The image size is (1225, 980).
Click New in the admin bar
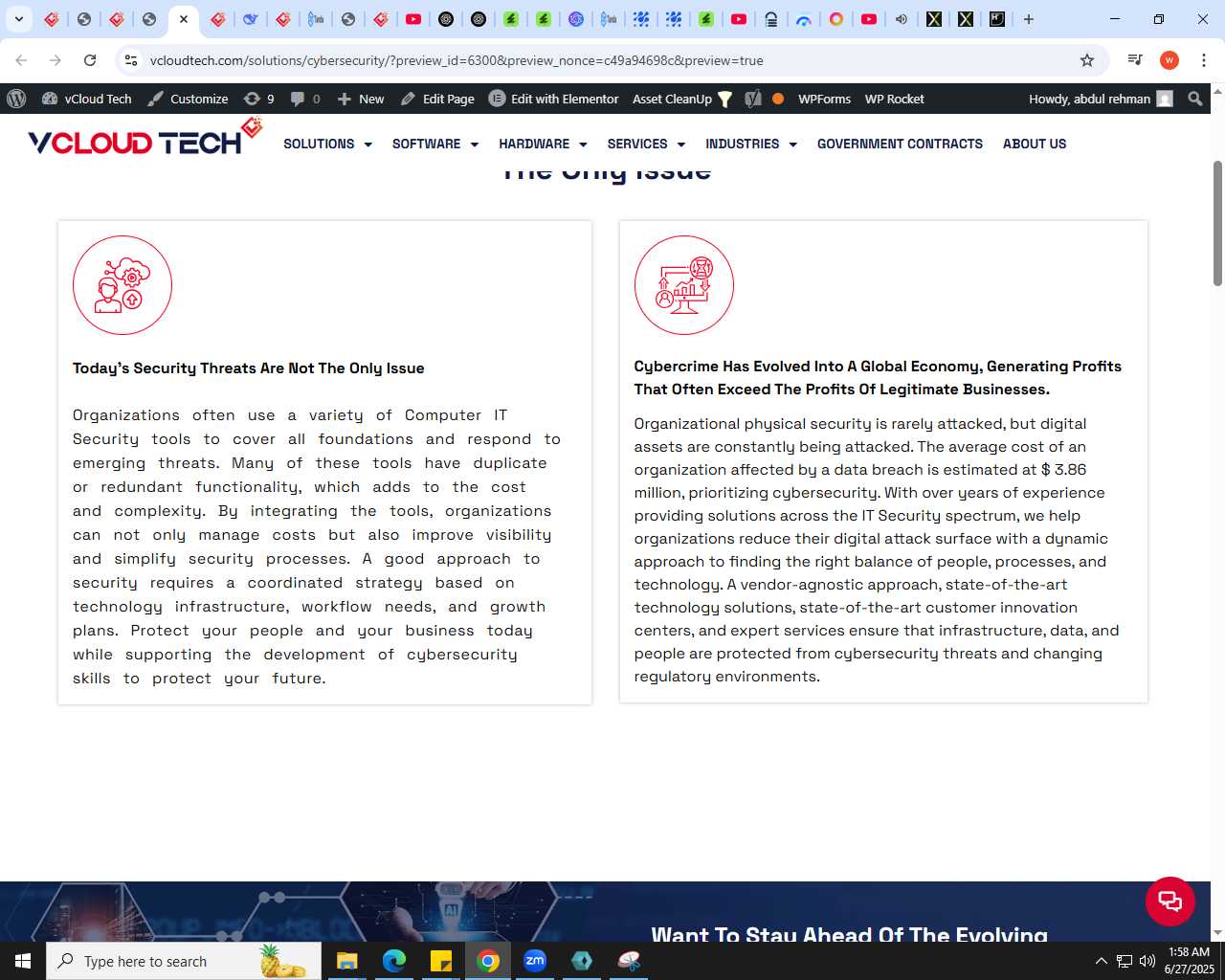(361, 99)
